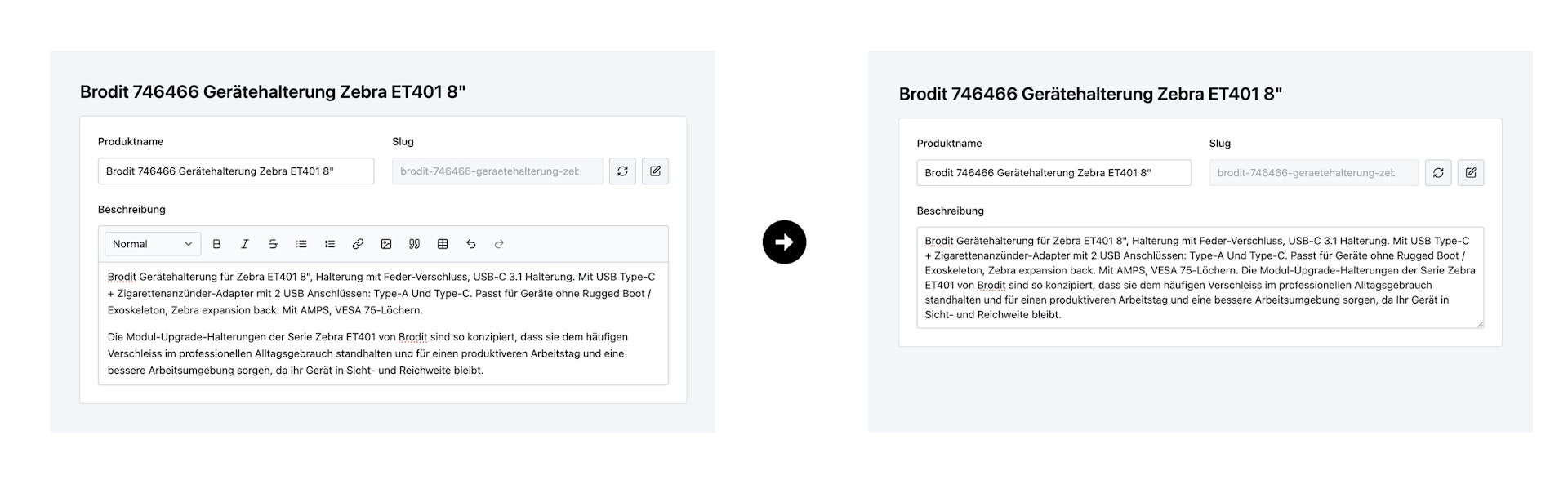The image size is (1568, 484).
Task: Insert bulleted list in editor
Action: (301, 244)
